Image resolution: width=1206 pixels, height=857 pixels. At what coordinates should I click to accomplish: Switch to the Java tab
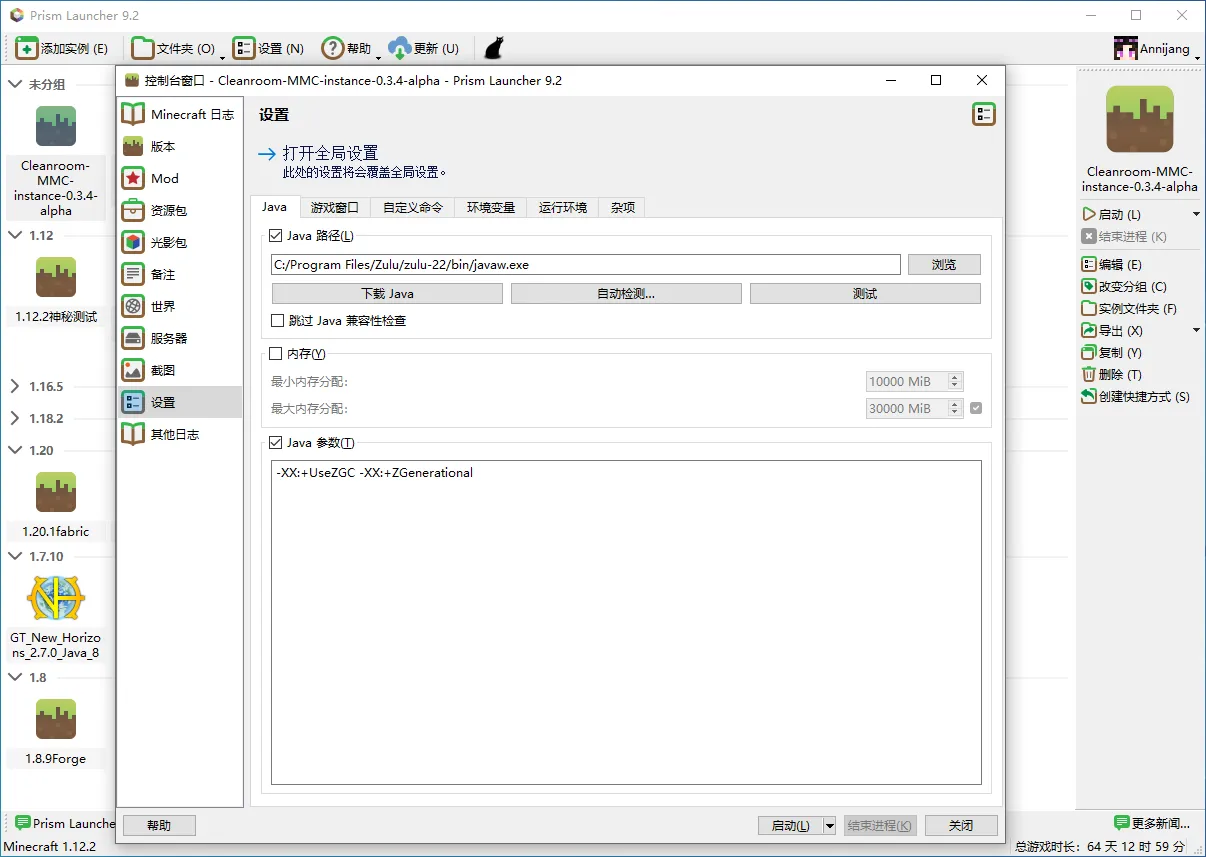[274, 207]
